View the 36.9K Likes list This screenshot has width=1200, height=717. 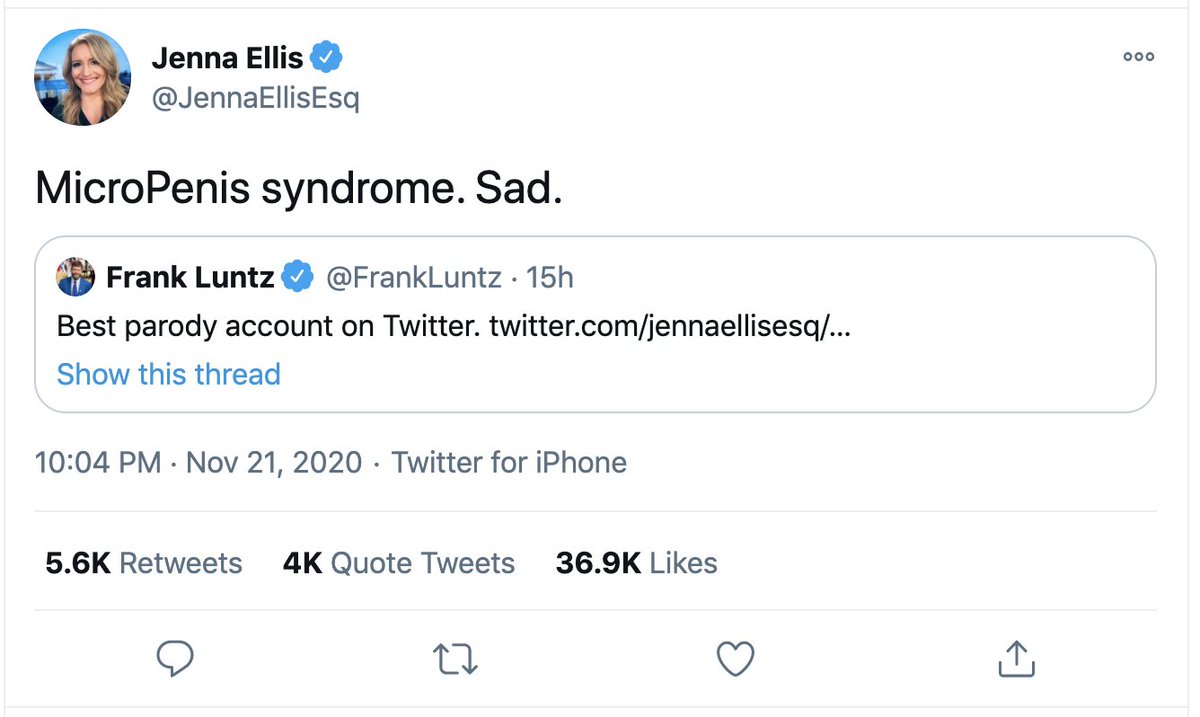click(636, 563)
